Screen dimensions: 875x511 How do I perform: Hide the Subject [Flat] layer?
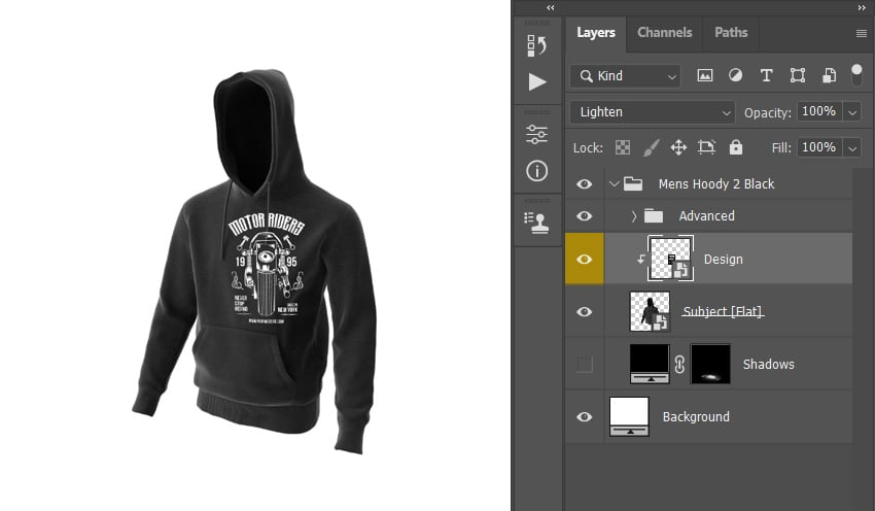click(584, 311)
